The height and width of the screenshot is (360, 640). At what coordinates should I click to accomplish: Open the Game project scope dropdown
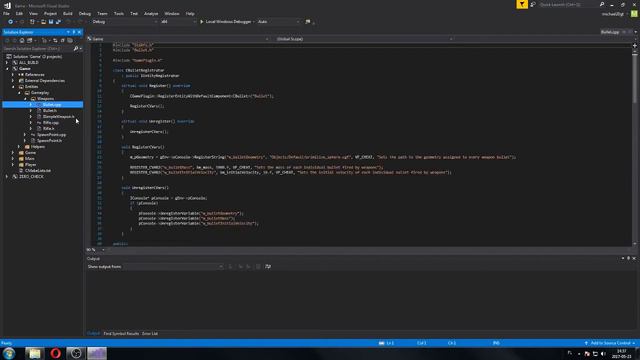[x=178, y=39]
